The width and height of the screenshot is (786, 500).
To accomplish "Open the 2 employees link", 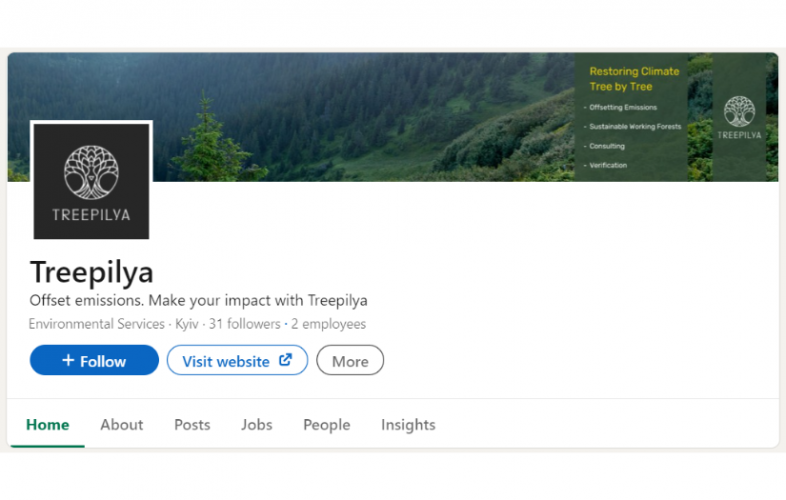I will [x=328, y=324].
